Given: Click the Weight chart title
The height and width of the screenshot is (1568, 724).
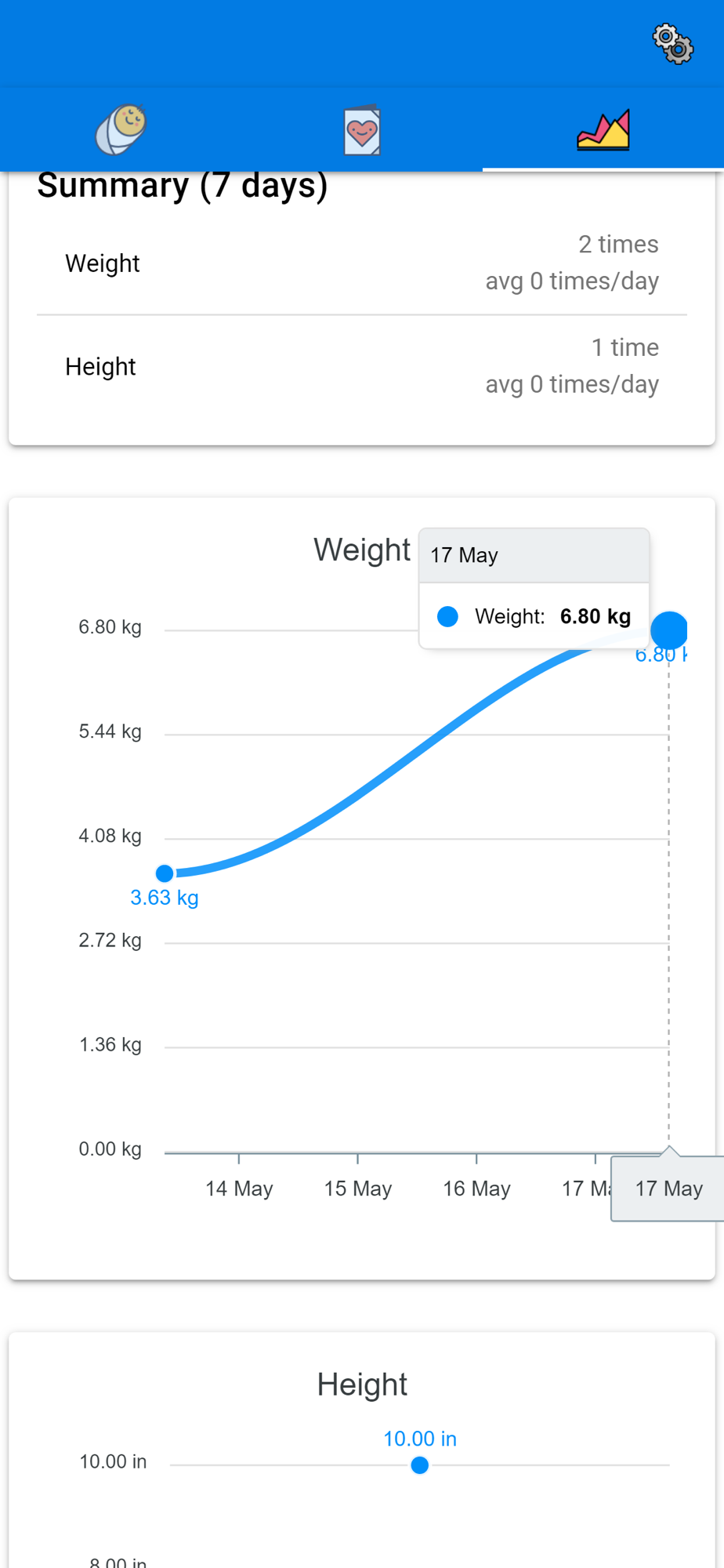Looking at the screenshot, I should click(362, 550).
